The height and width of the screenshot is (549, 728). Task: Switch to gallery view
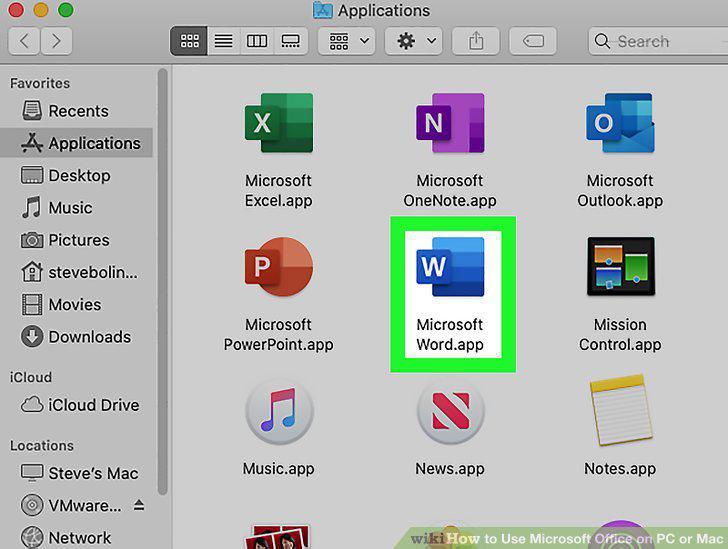click(x=291, y=41)
